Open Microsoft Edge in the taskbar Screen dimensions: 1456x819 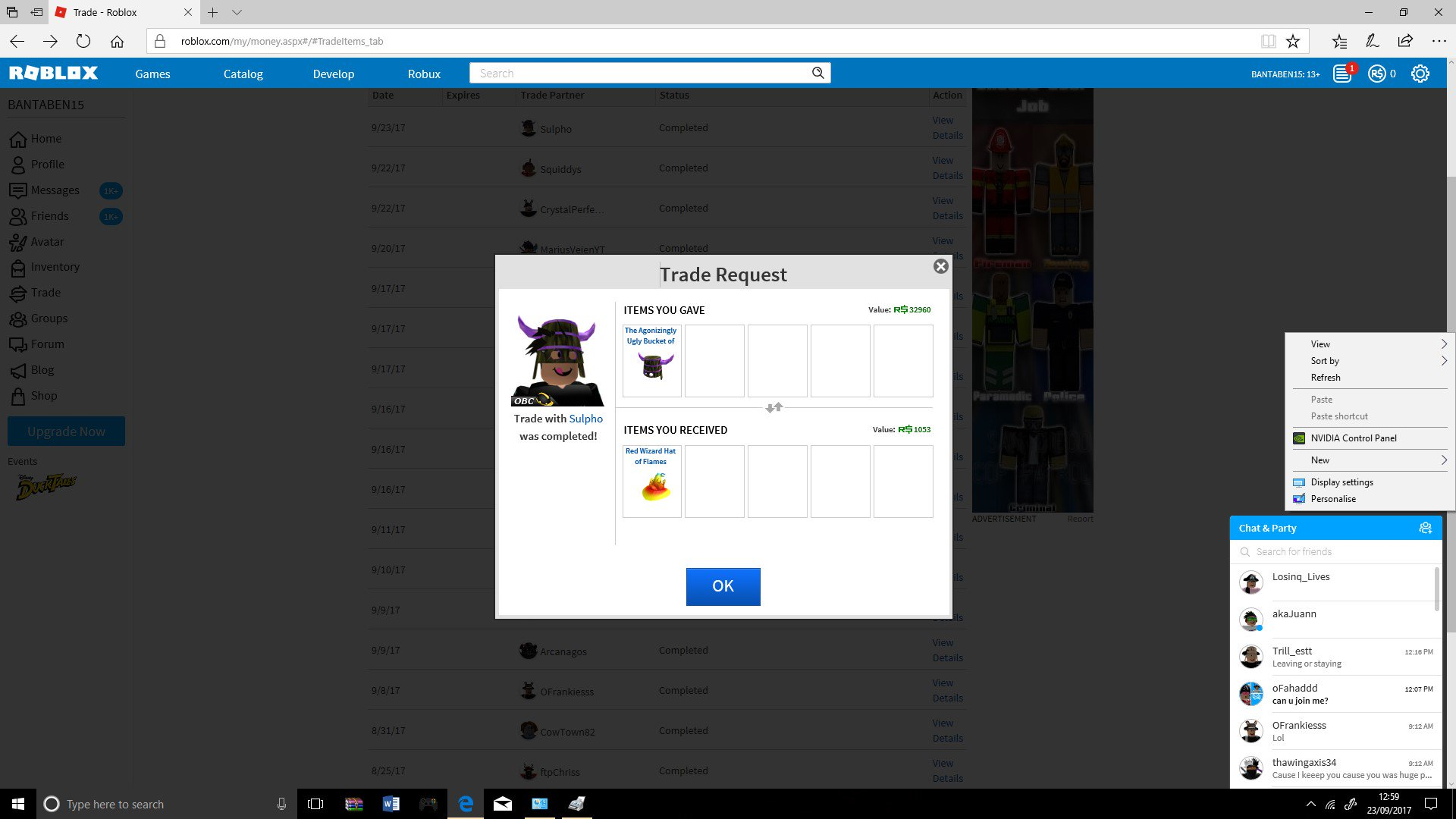coord(466,804)
